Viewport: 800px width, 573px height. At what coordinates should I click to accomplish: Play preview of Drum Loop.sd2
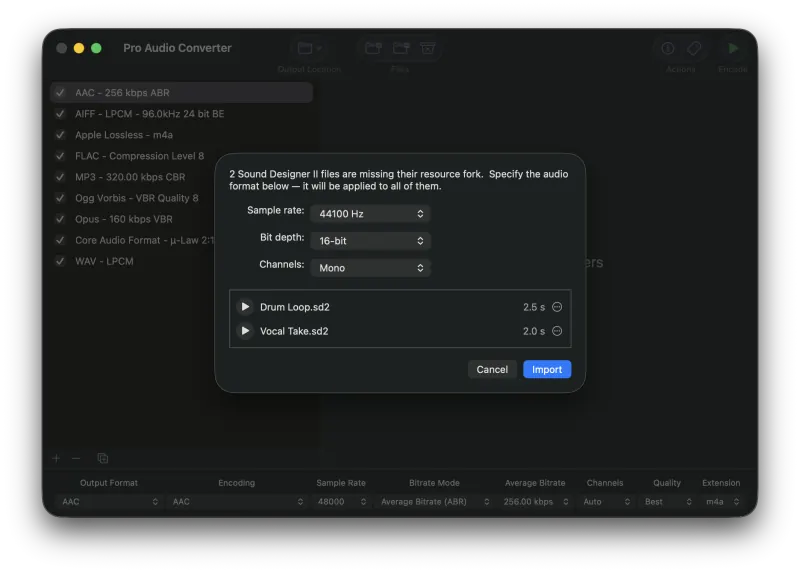tap(245, 307)
